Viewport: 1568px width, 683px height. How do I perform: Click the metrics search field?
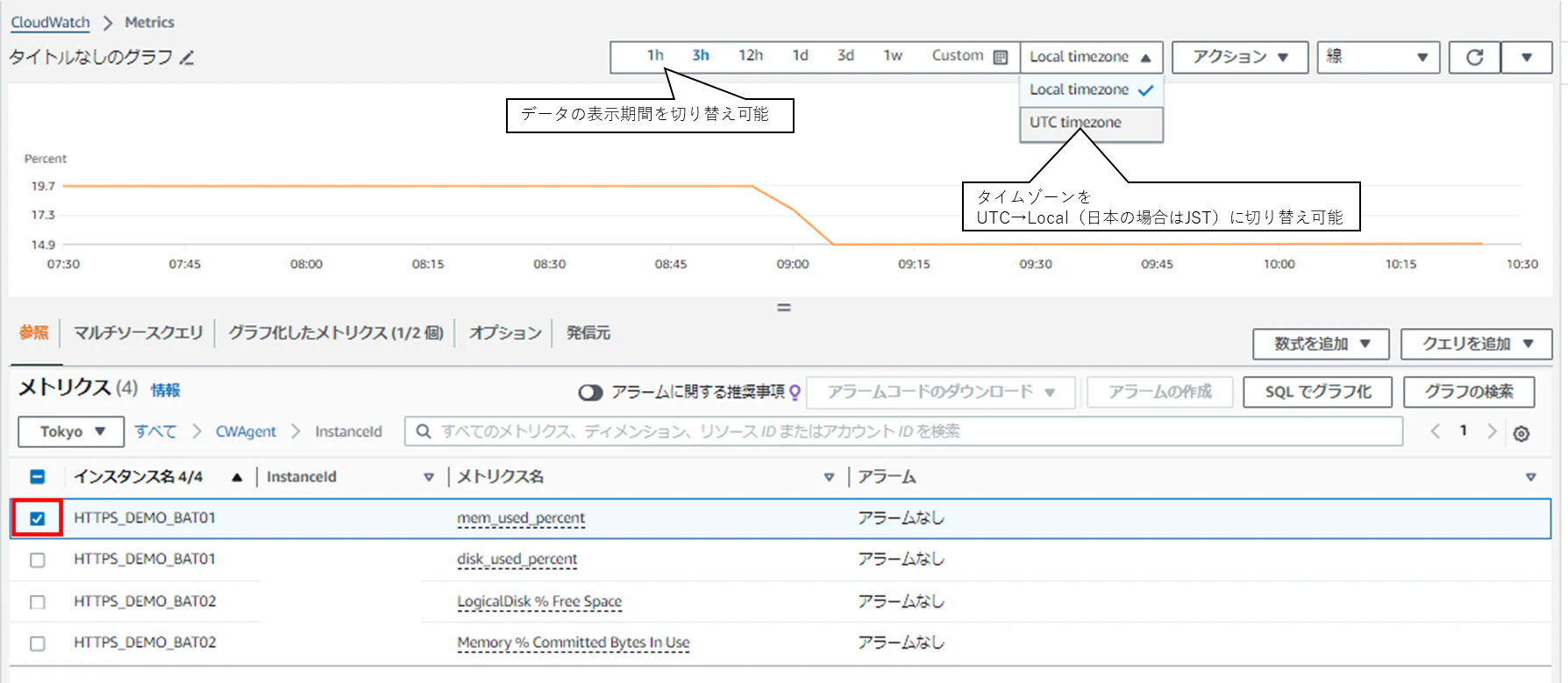[903, 431]
